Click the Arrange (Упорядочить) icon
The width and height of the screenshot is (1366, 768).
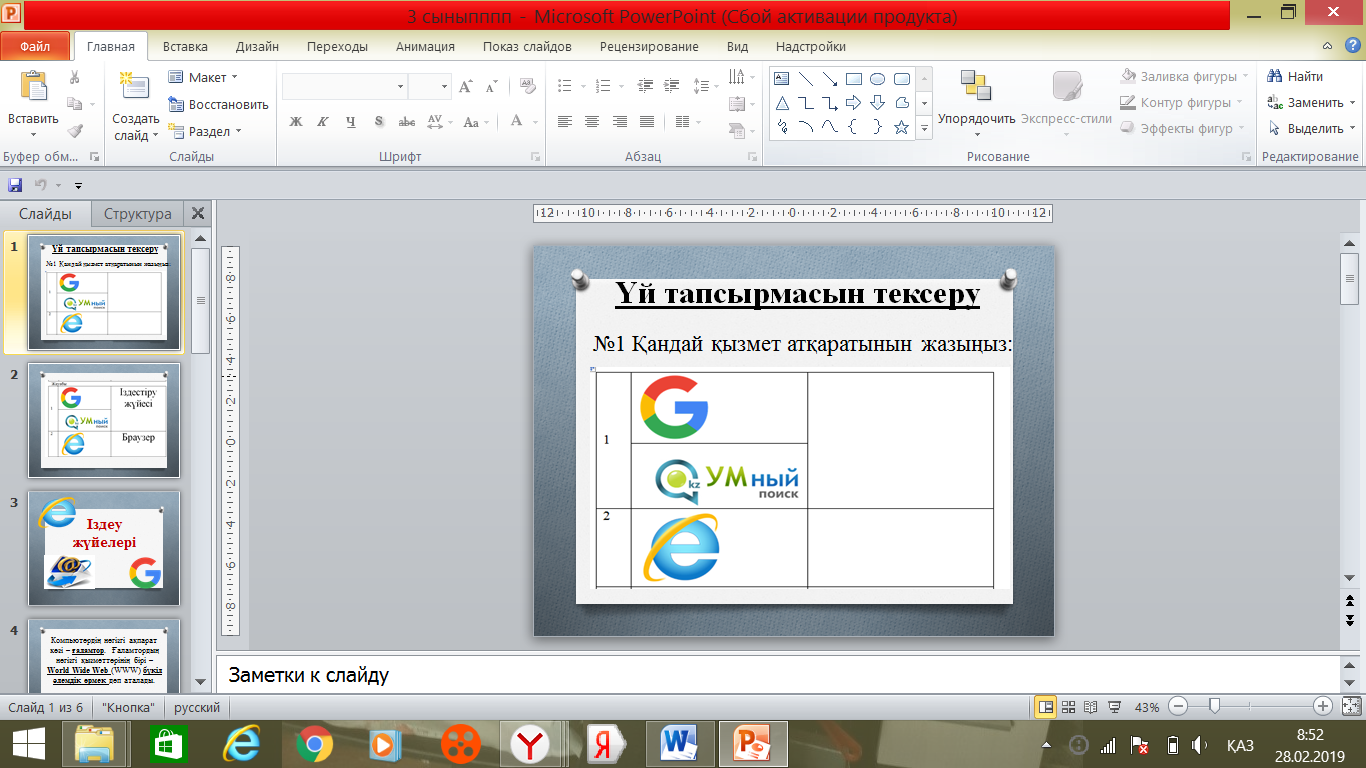click(x=975, y=92)
